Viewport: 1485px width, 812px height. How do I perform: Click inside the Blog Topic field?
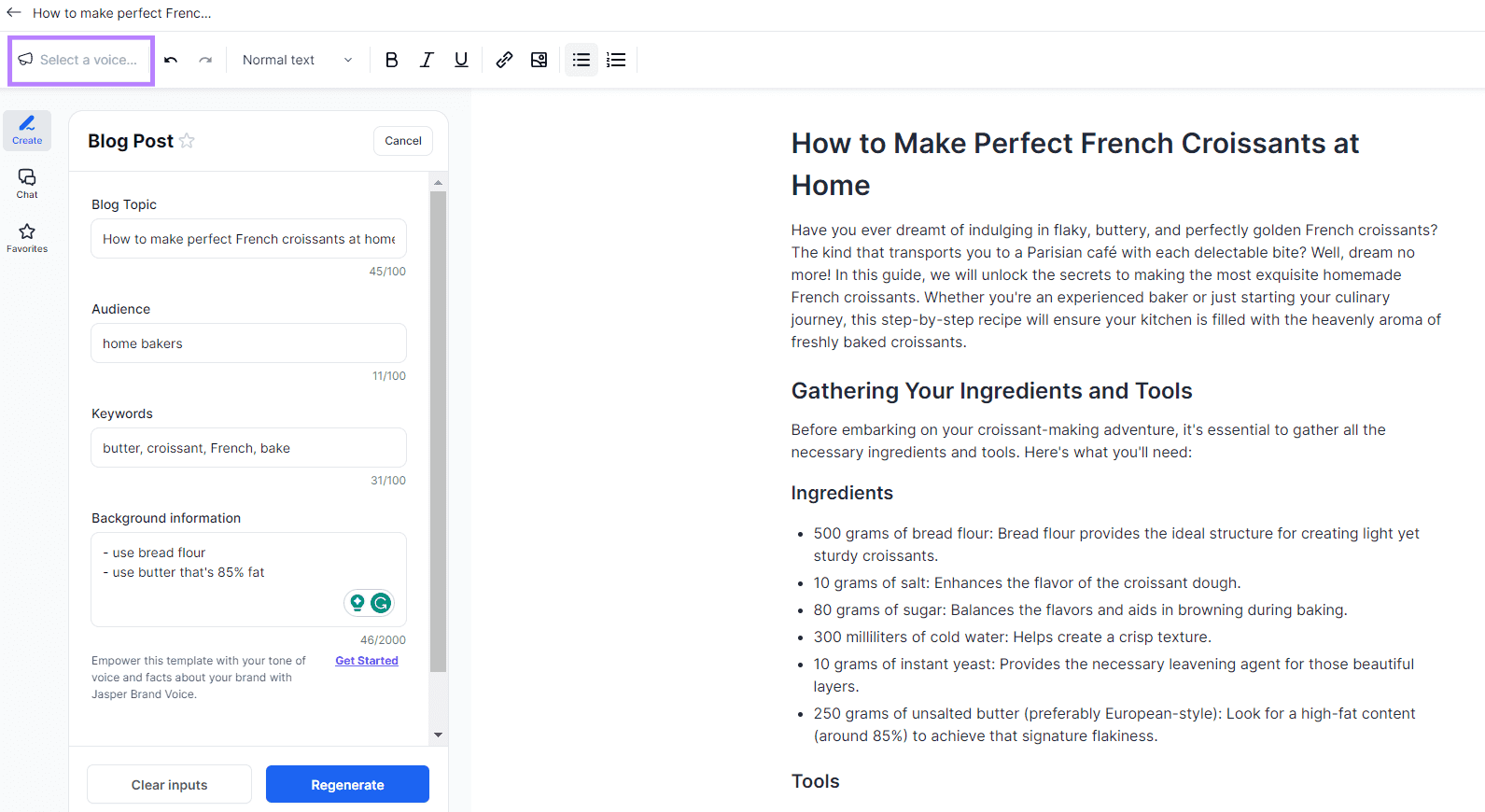(x=247, y=238)
